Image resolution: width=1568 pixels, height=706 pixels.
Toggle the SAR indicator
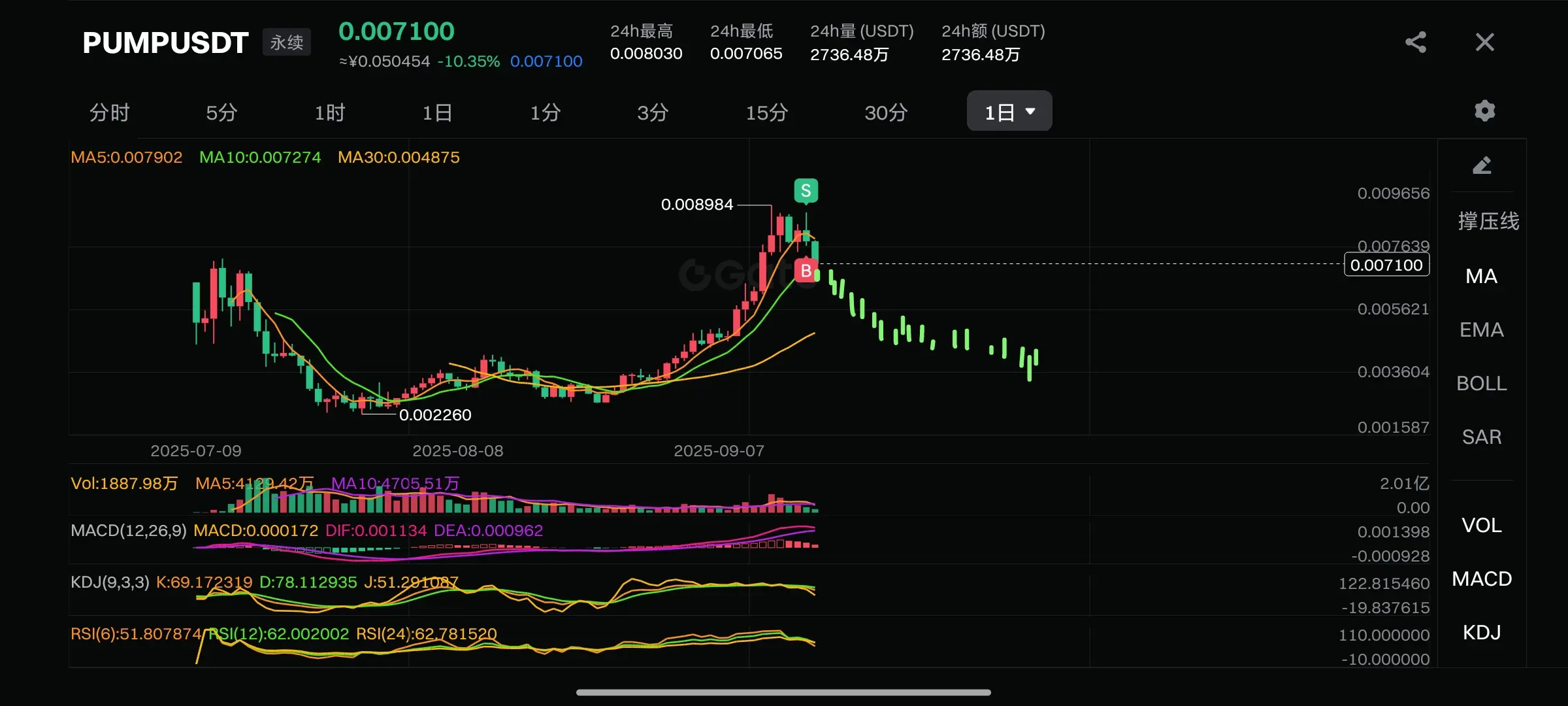(x=1482, y=437)
